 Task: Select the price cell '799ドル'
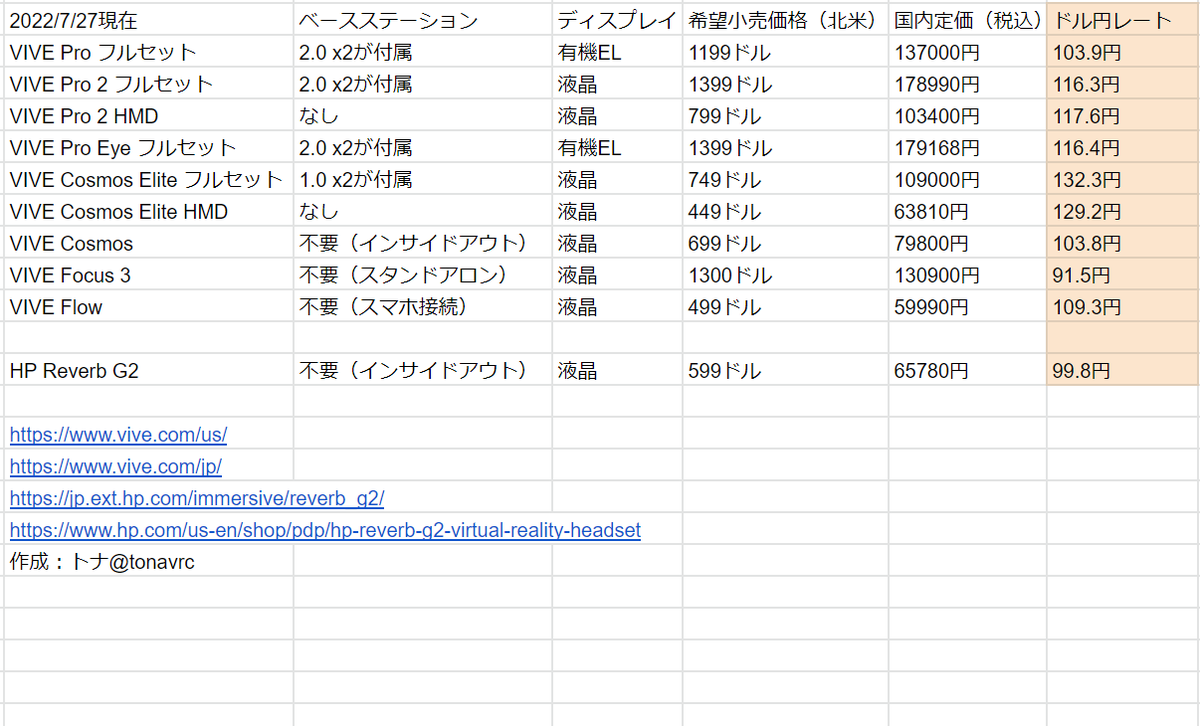[x=786, y=117]
